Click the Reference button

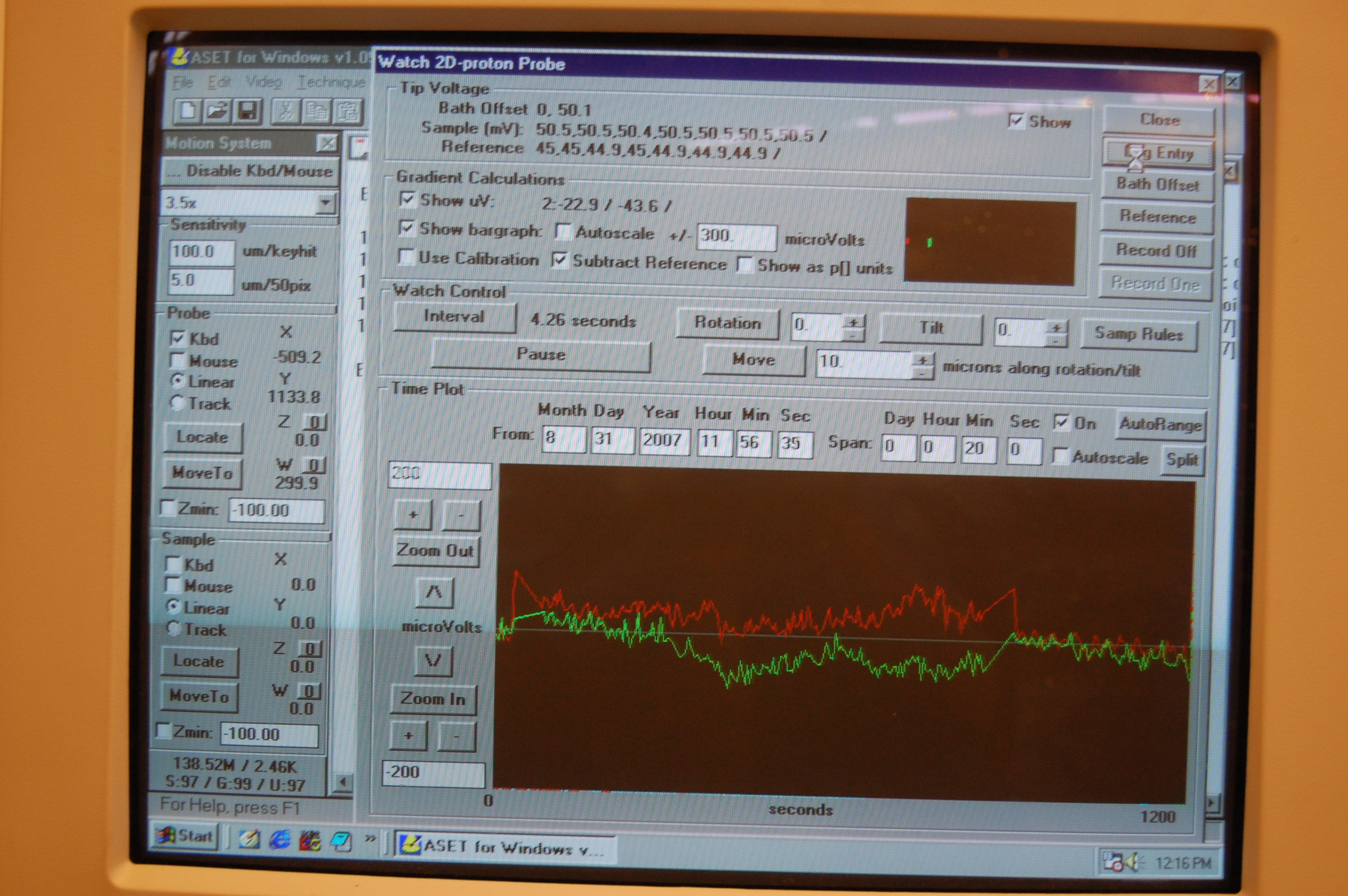point(1157,217)
